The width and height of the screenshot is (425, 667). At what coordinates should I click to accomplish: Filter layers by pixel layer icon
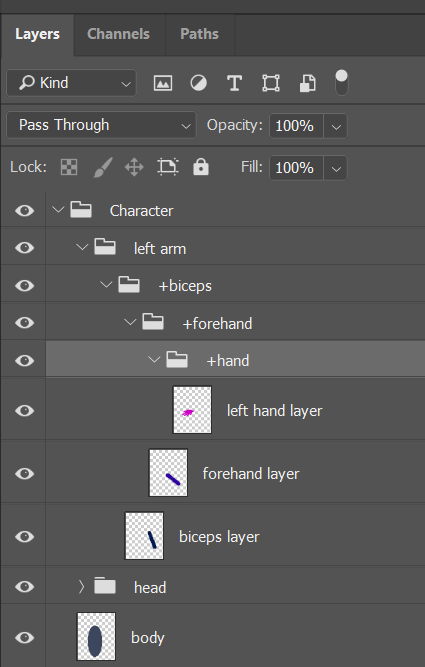[x=163, y=83]
